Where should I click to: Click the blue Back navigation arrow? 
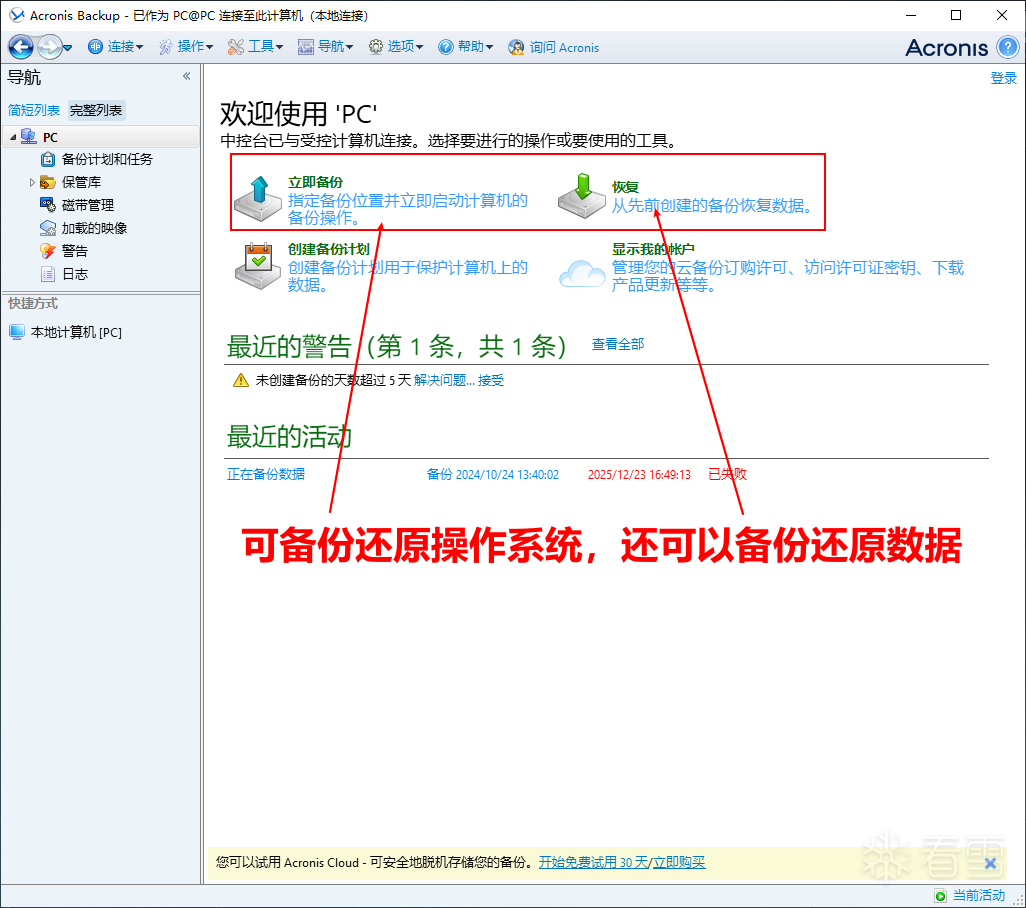tap(21, 47)
